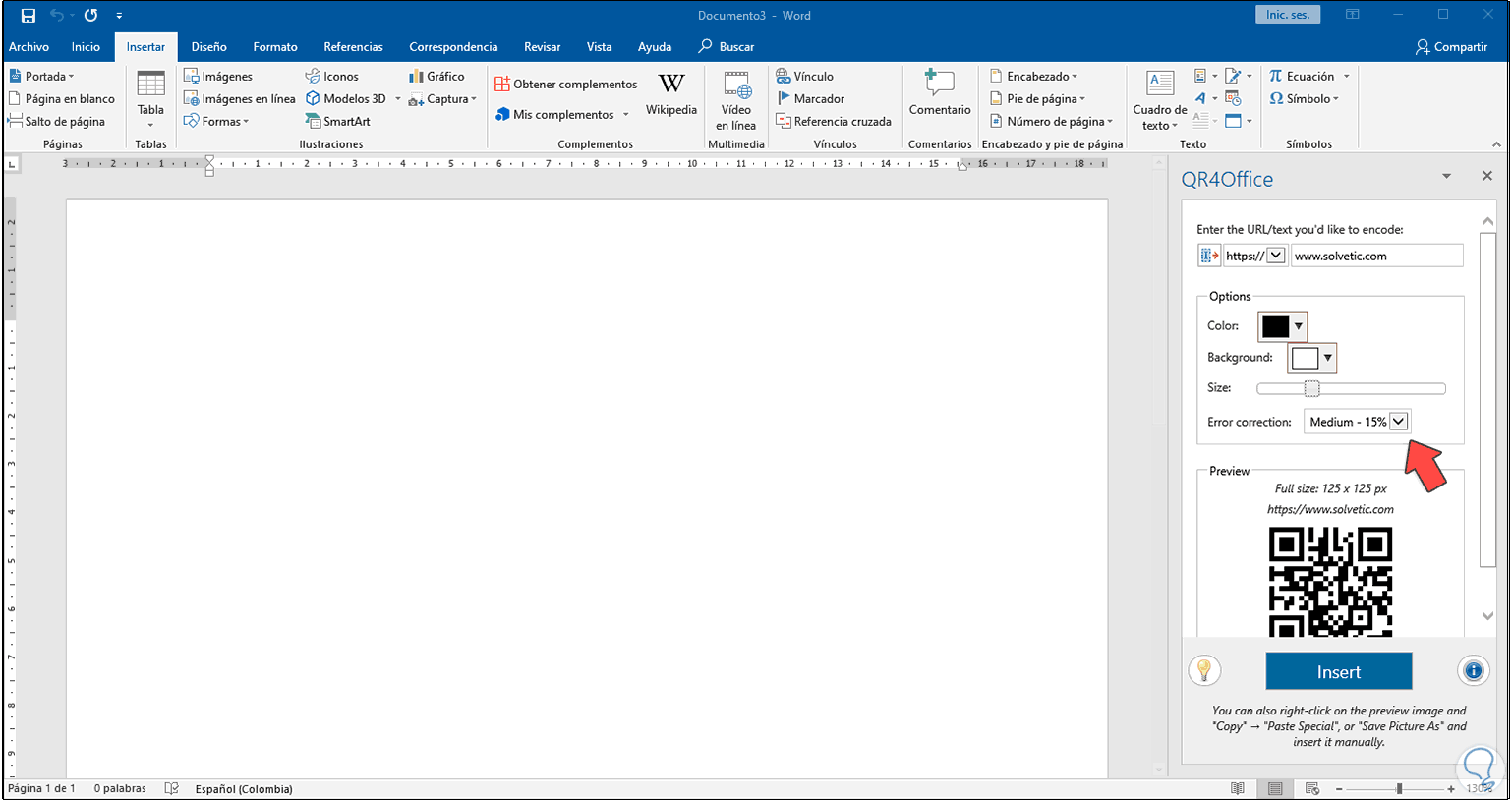Click the URL field containing www.solvetic.com

click(x=1376, y=256)
